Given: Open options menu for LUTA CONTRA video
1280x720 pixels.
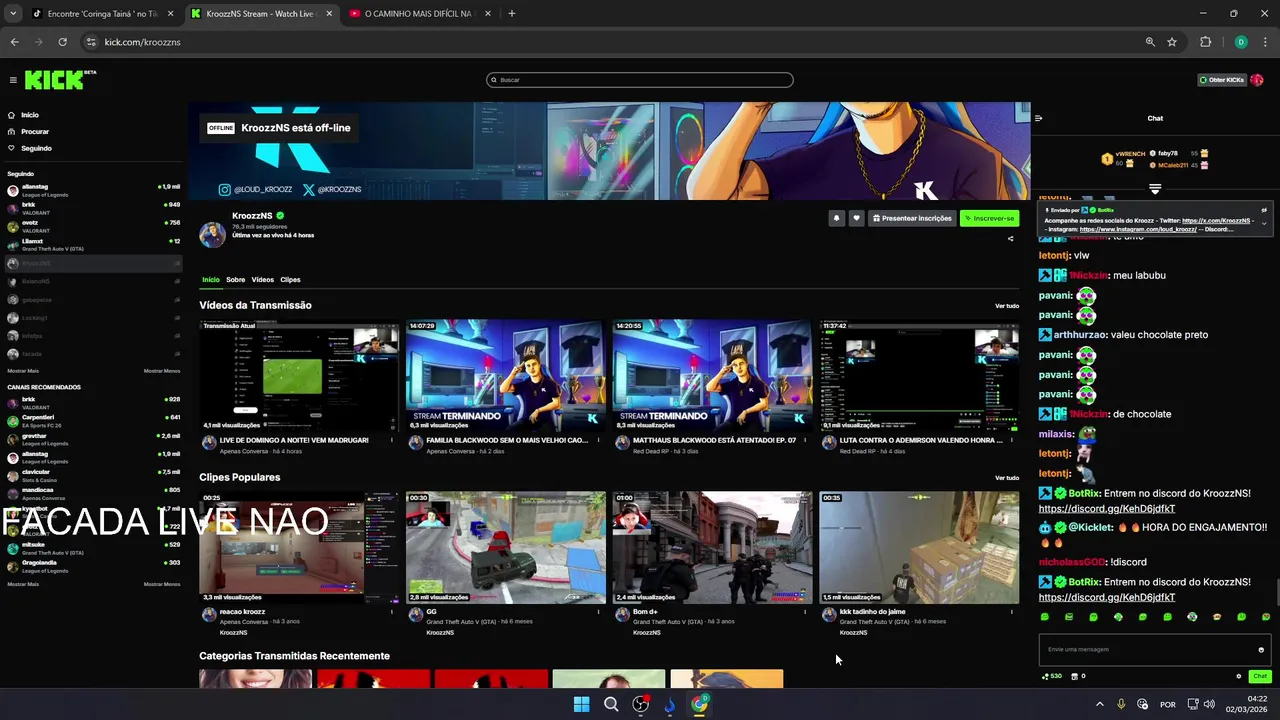Looking at the screenshot, I should [1011, 440].
